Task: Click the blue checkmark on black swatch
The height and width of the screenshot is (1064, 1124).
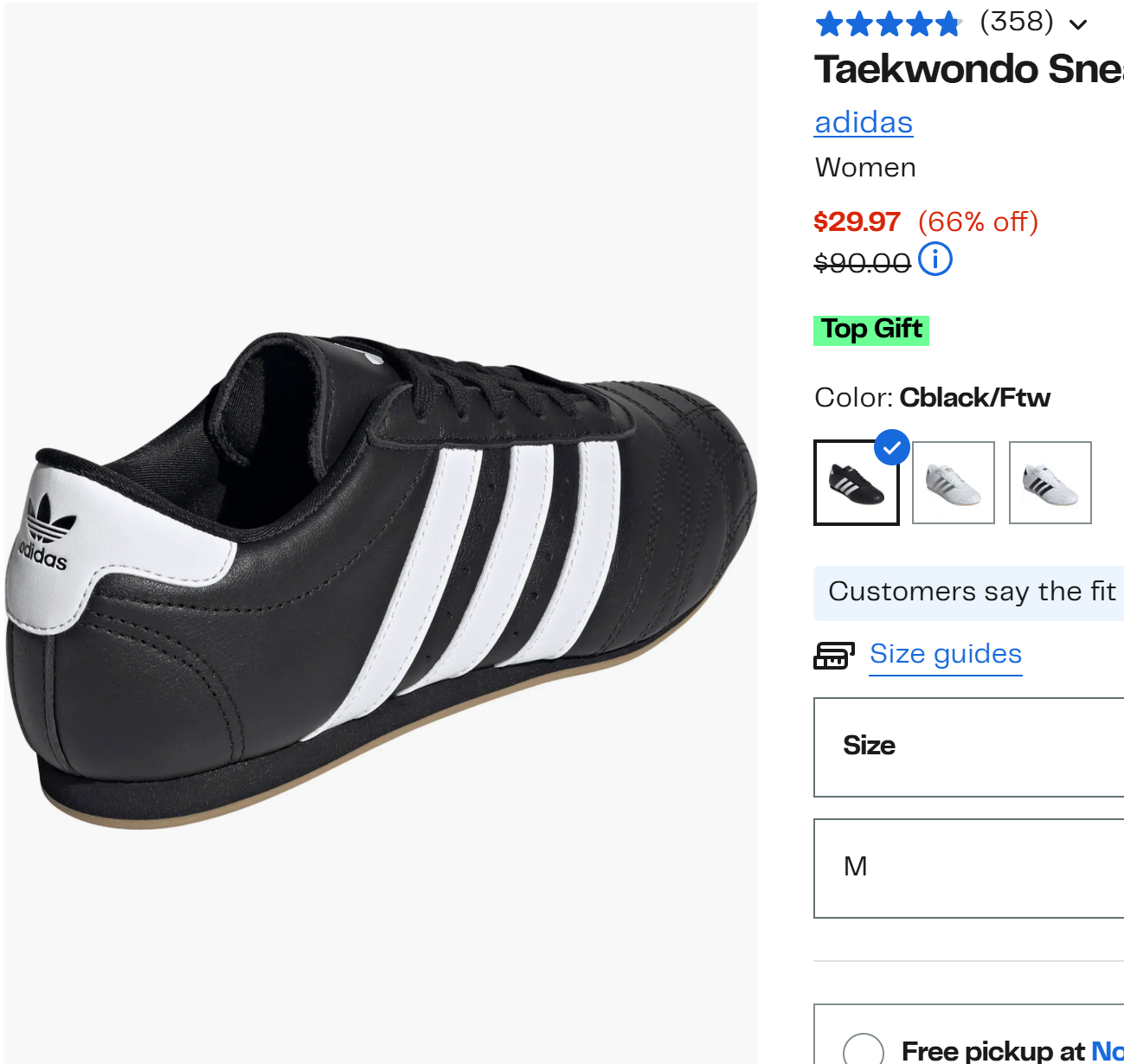Action: pos(891,447)
